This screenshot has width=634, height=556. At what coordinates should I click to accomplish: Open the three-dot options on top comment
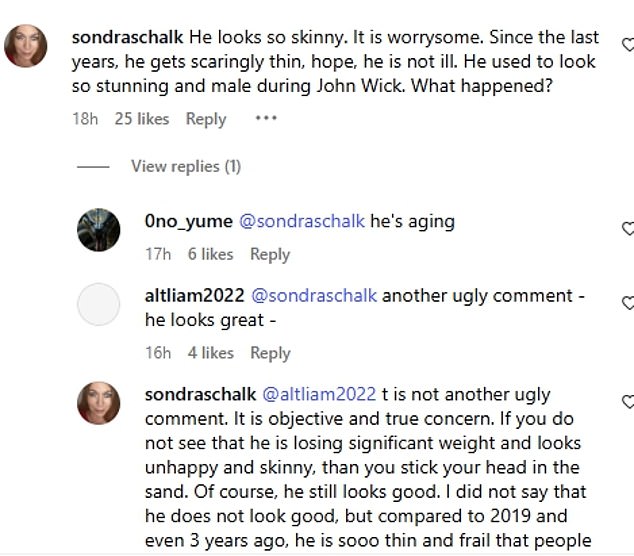266,118
